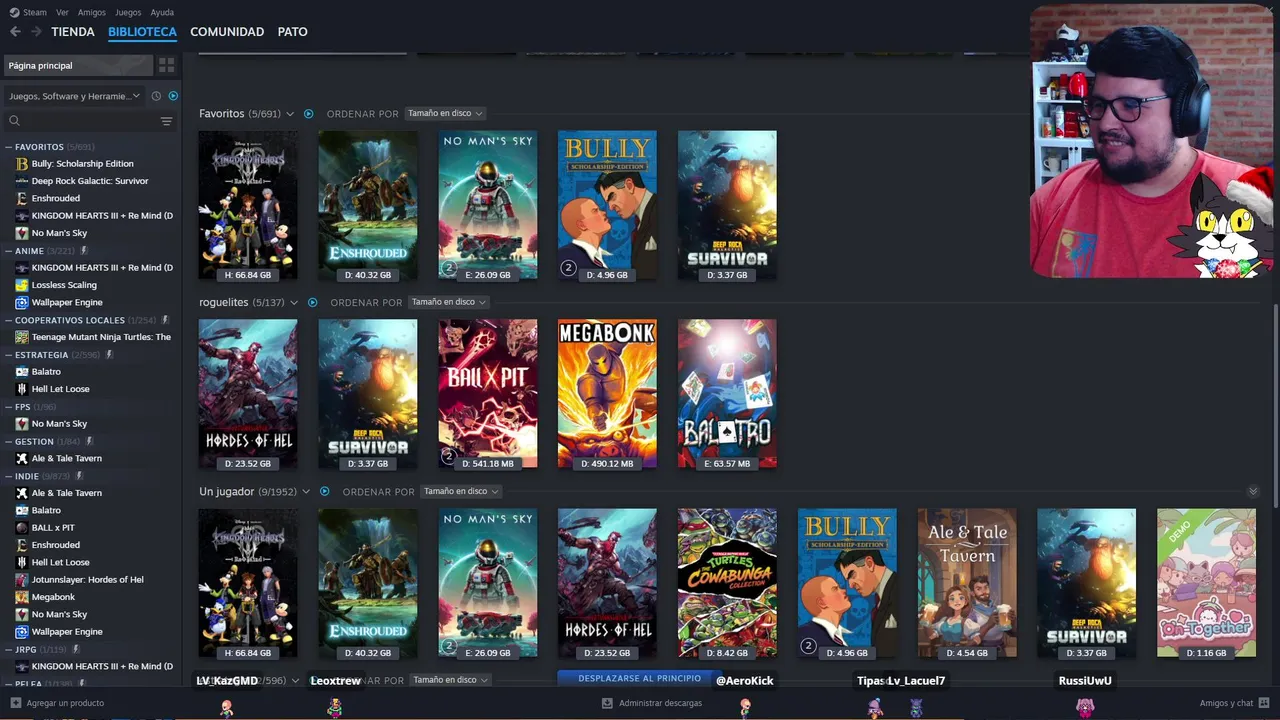Collapse the INDIE sidebar category
This screenshot has height=720, width=1280.
(9, 476)
